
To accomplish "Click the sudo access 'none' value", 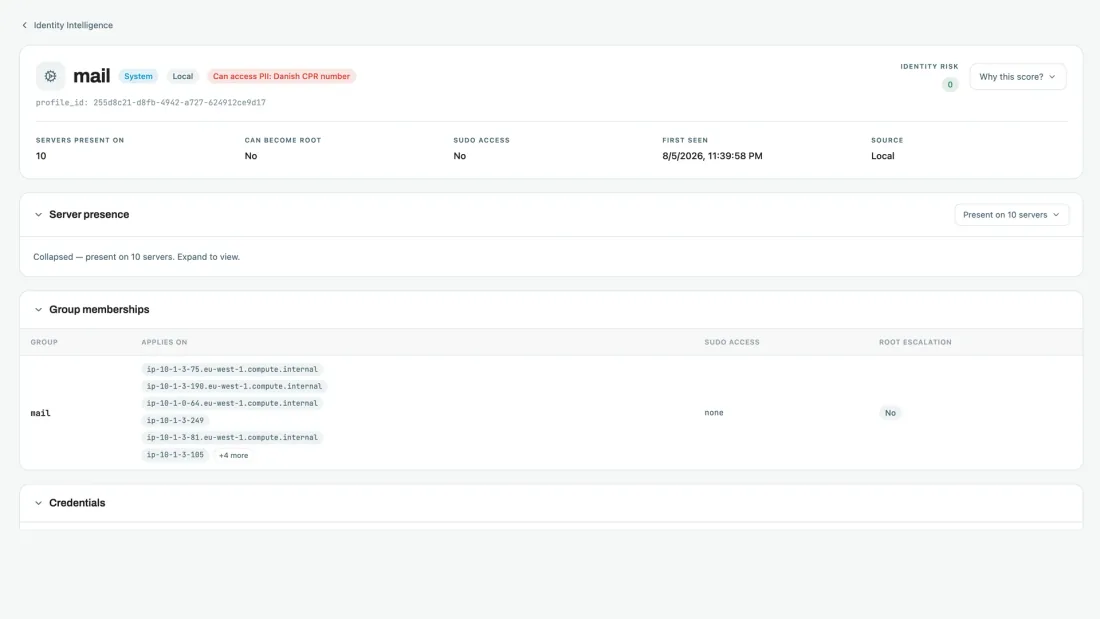I will point(713,413).
